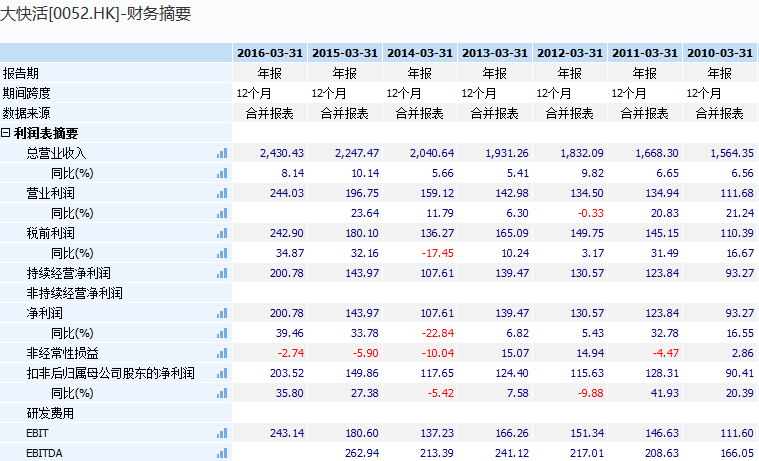Click the 营业利润 row label
This screenshot has height=461, width=759.
point(50,193)
